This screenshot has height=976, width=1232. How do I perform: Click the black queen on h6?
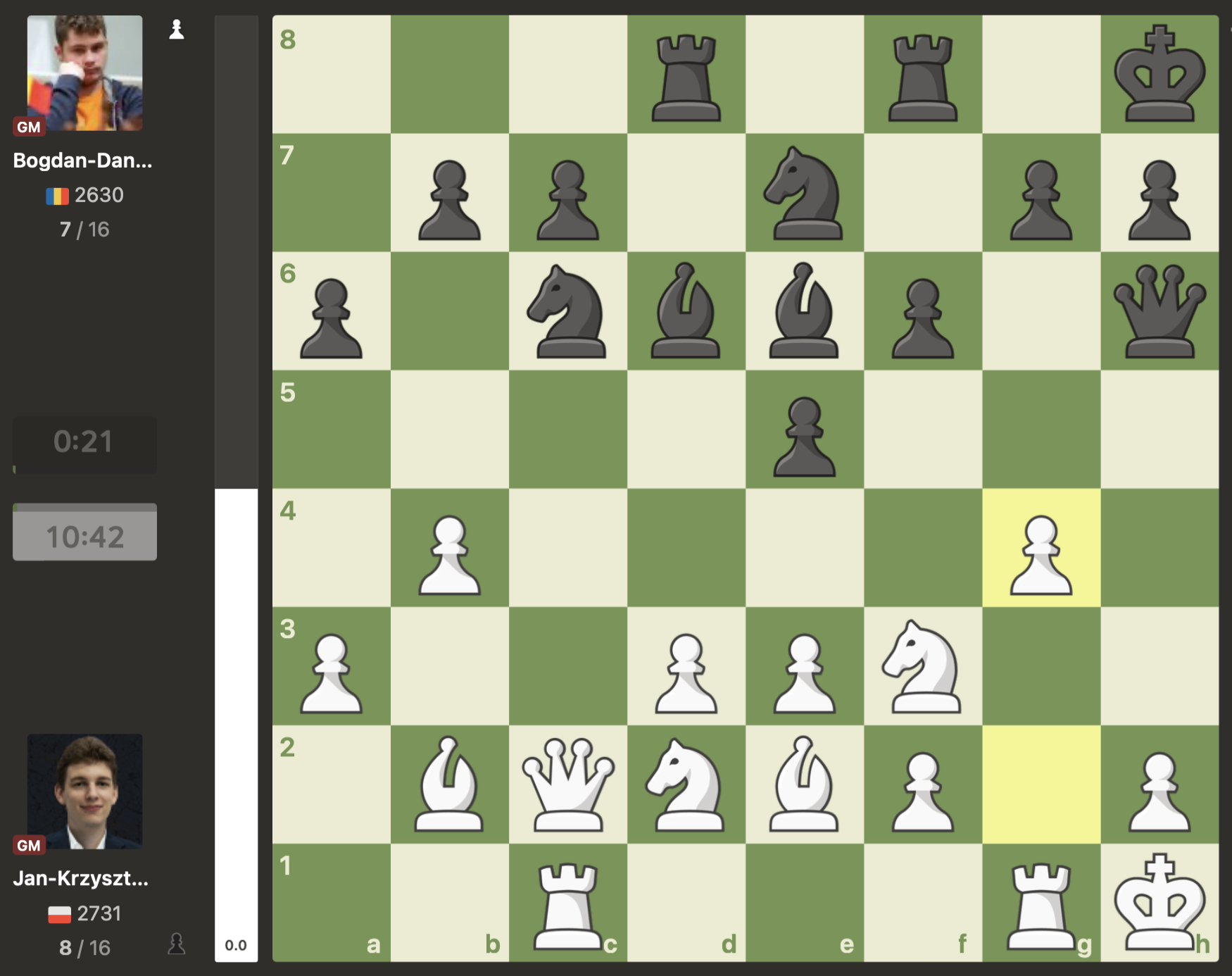click(x=1159, y=311)
